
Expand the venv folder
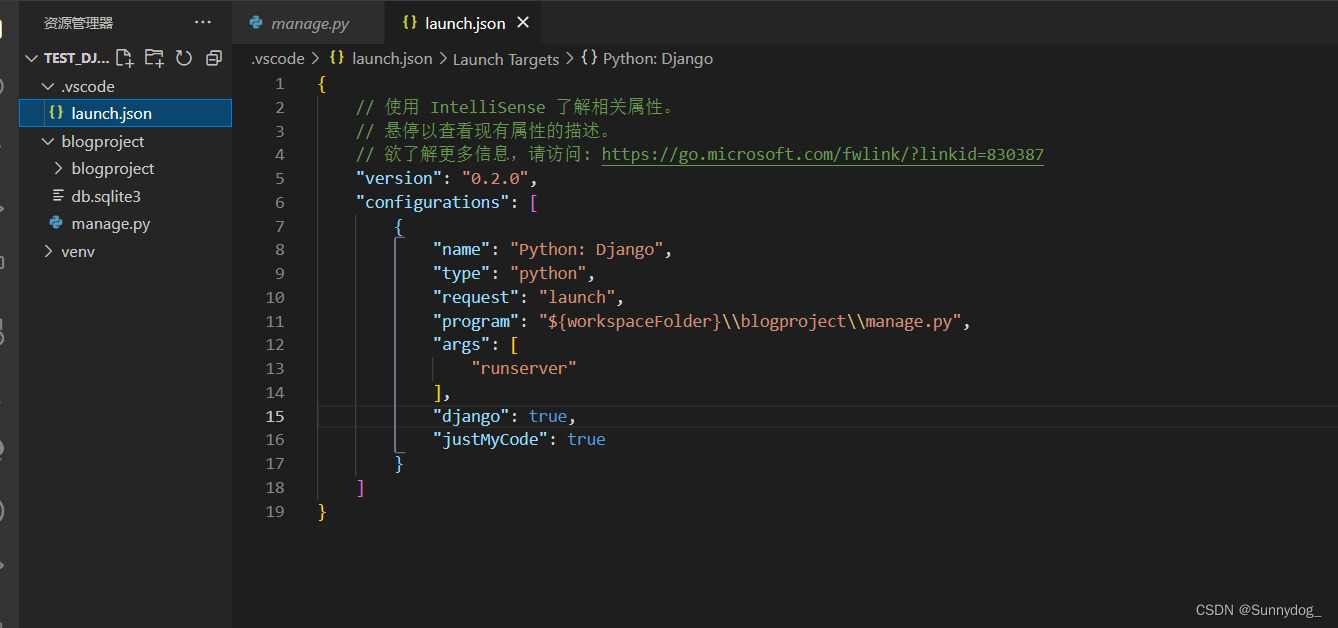[x=49, y=251]
